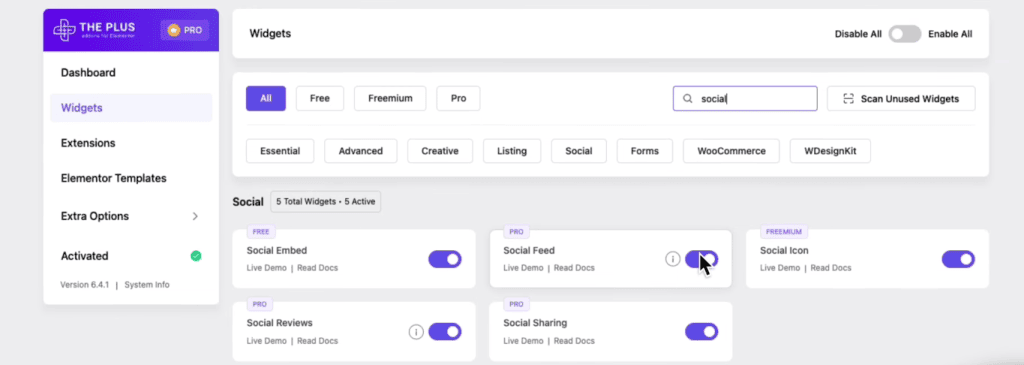Click the scan icon in Scan Unused Widgets
The image size is (1024, 365).
pyautogui.click(x=848, y=99)
